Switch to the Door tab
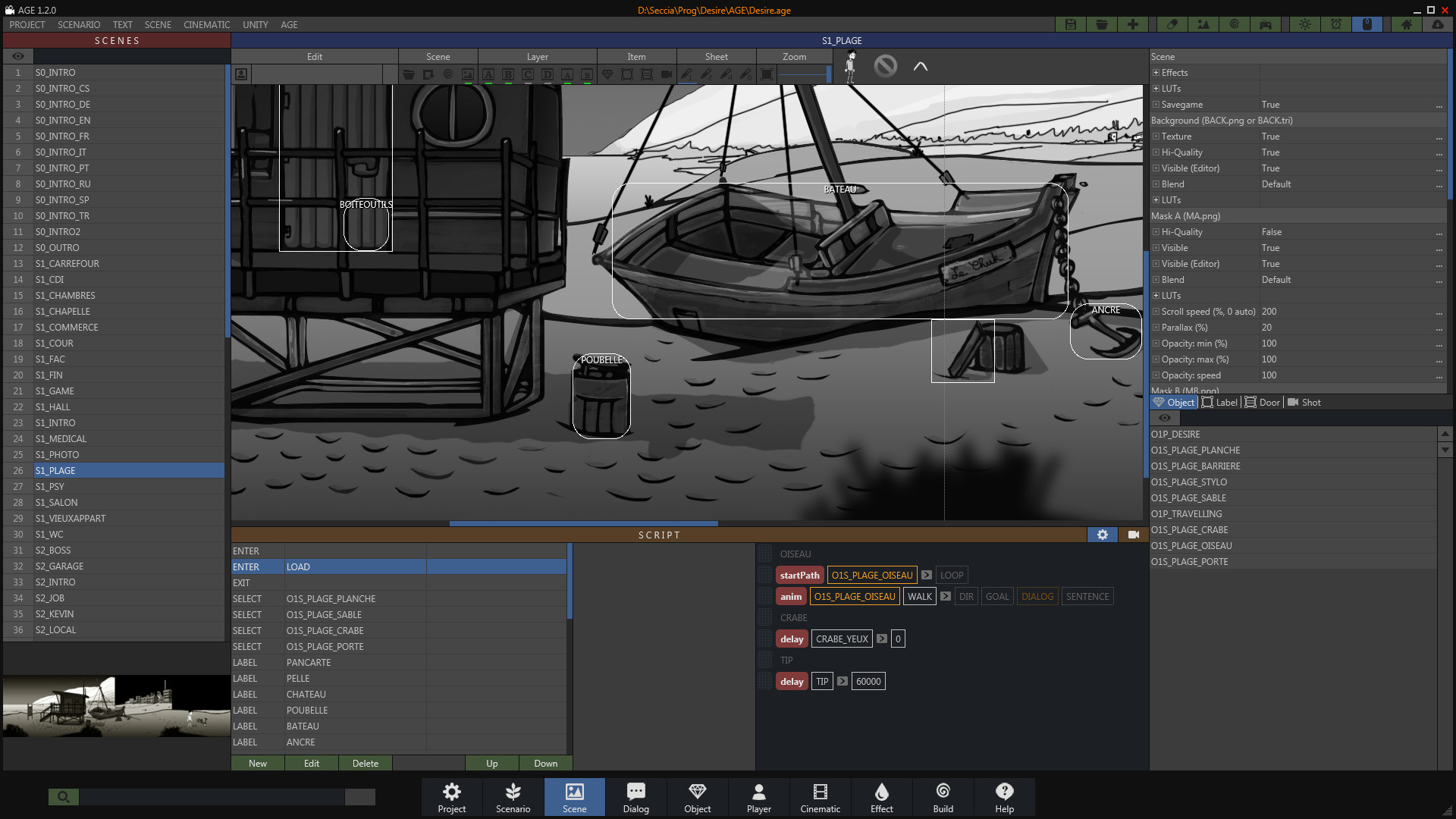Image resolution: width=1456 pixels, height=819 pixels. point(1263,403)
